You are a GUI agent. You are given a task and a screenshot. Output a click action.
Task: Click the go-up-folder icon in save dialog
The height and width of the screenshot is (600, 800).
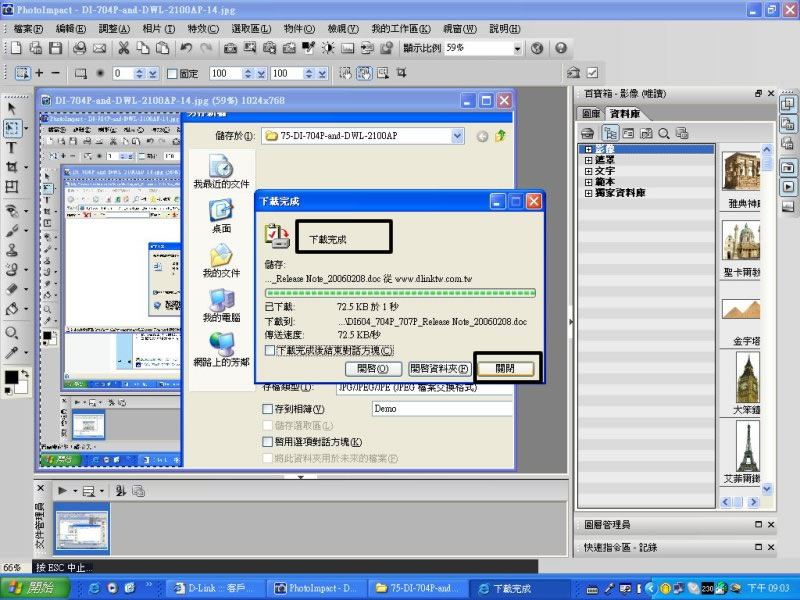tap(500, 136)
